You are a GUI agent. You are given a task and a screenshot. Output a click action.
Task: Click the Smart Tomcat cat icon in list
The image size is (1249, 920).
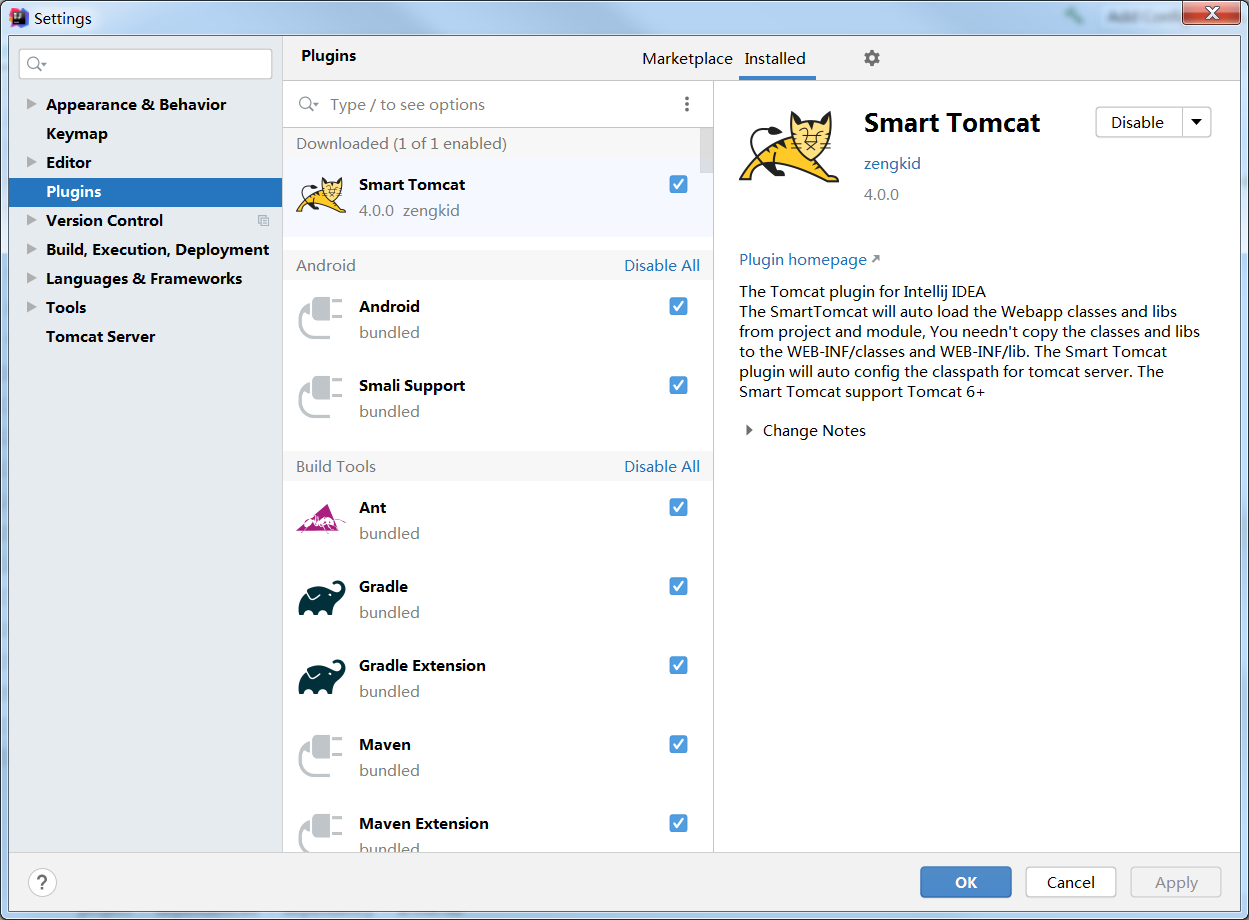321,196
